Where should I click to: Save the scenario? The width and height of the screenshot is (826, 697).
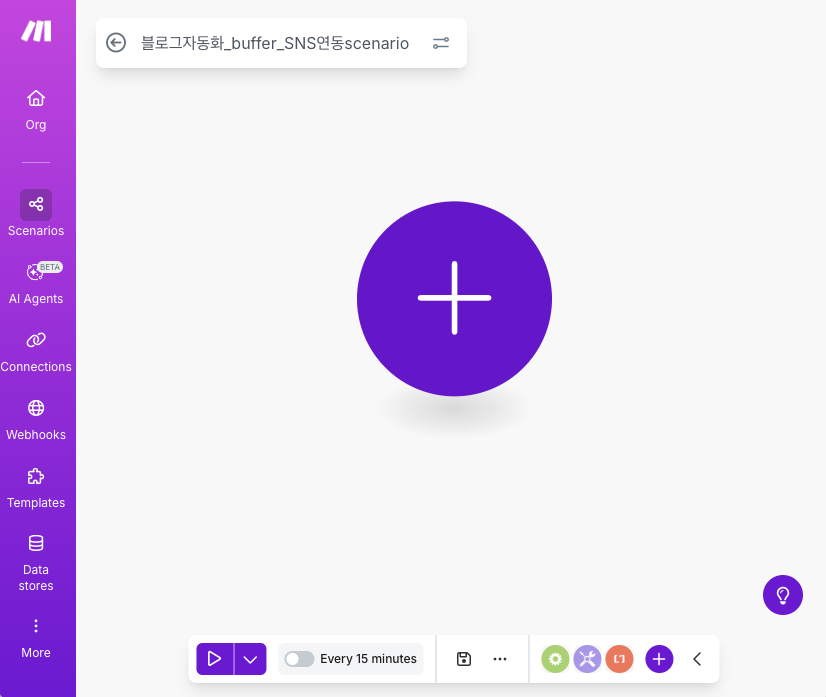(464, 659)
